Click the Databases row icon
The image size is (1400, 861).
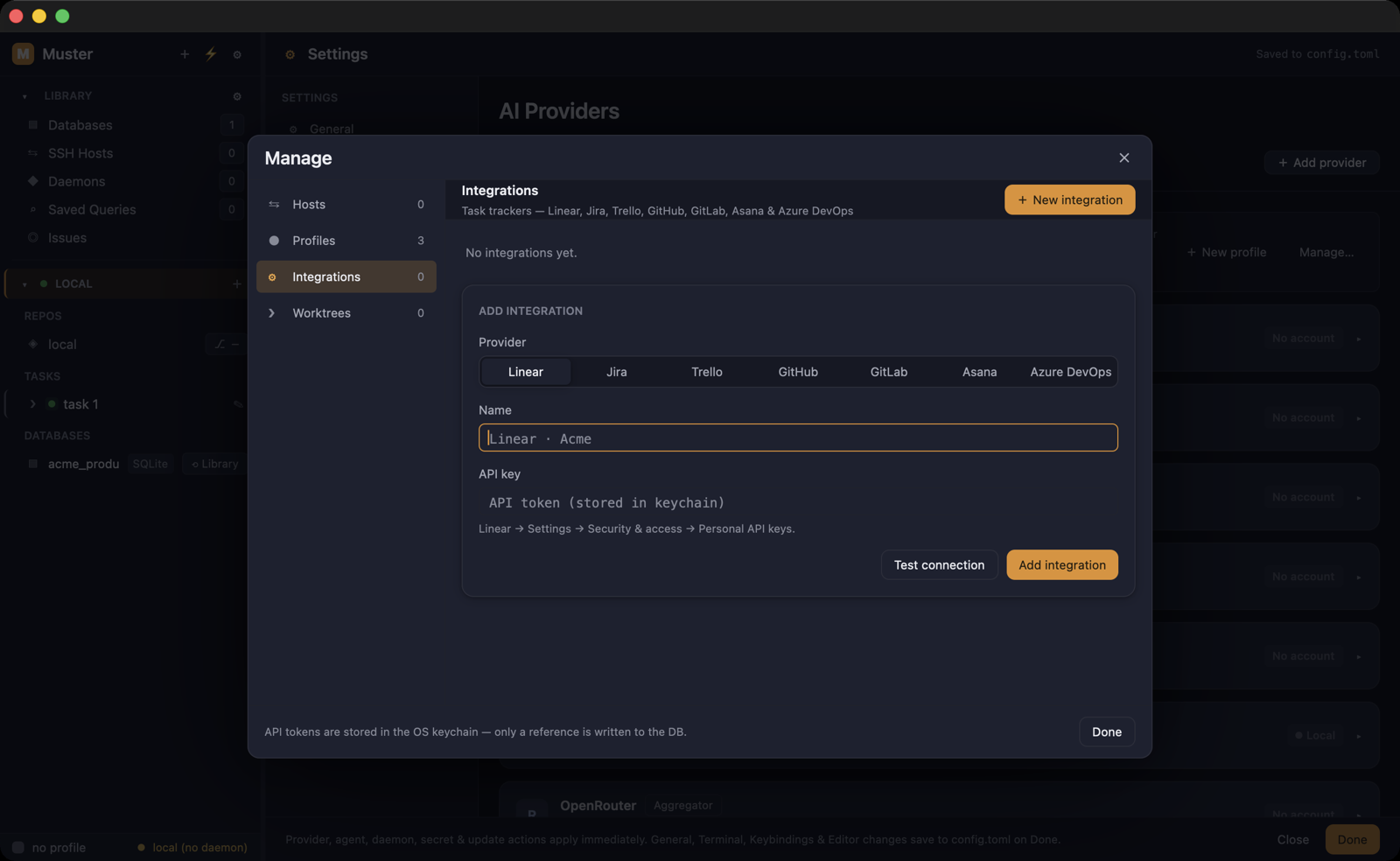[x=33, y=125]
